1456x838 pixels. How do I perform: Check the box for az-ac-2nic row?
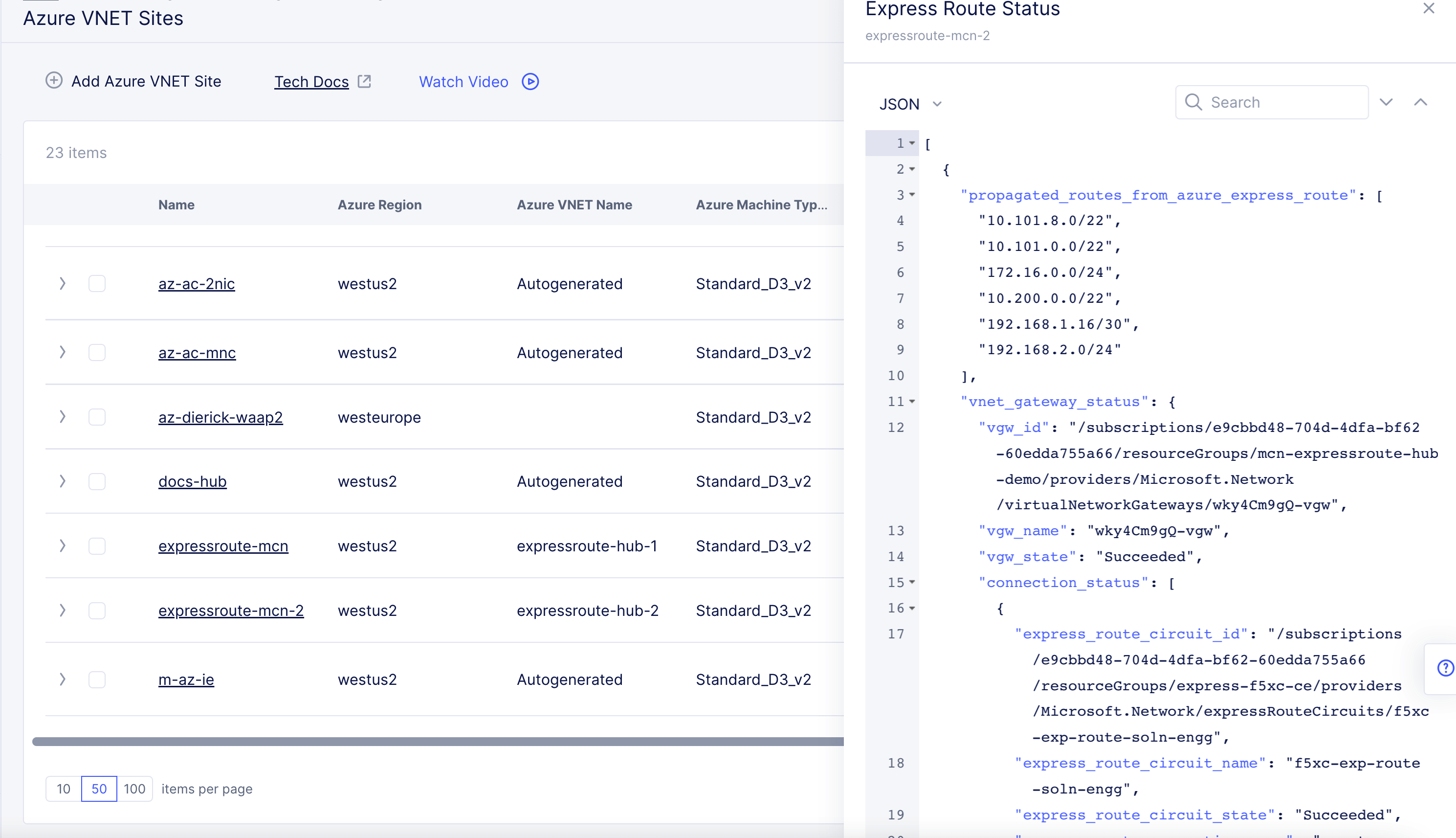click(97, 284)
